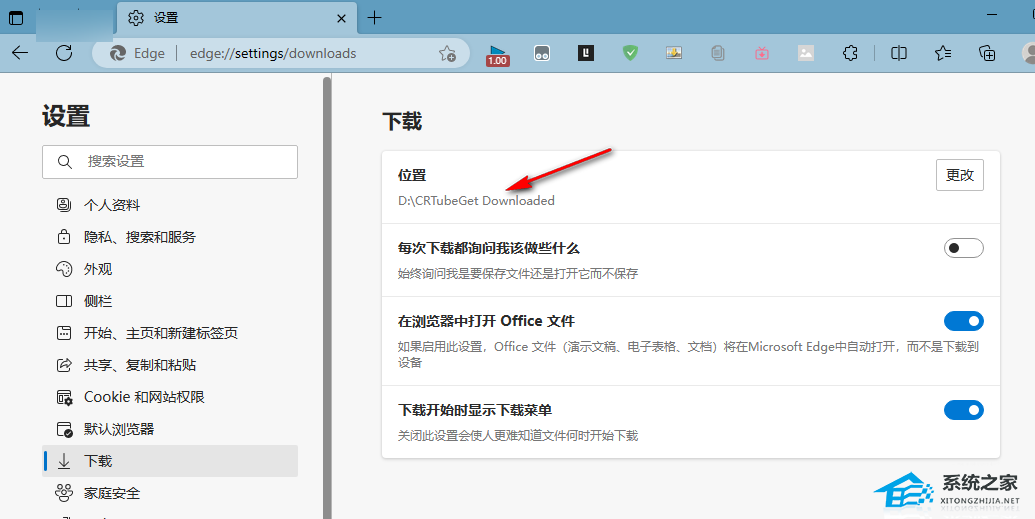The height and width of the screenshot is (519, 1035).
Task: Click 始终询问我是要保存文件还是打开它而不保存 description
Action: [518, 274]
